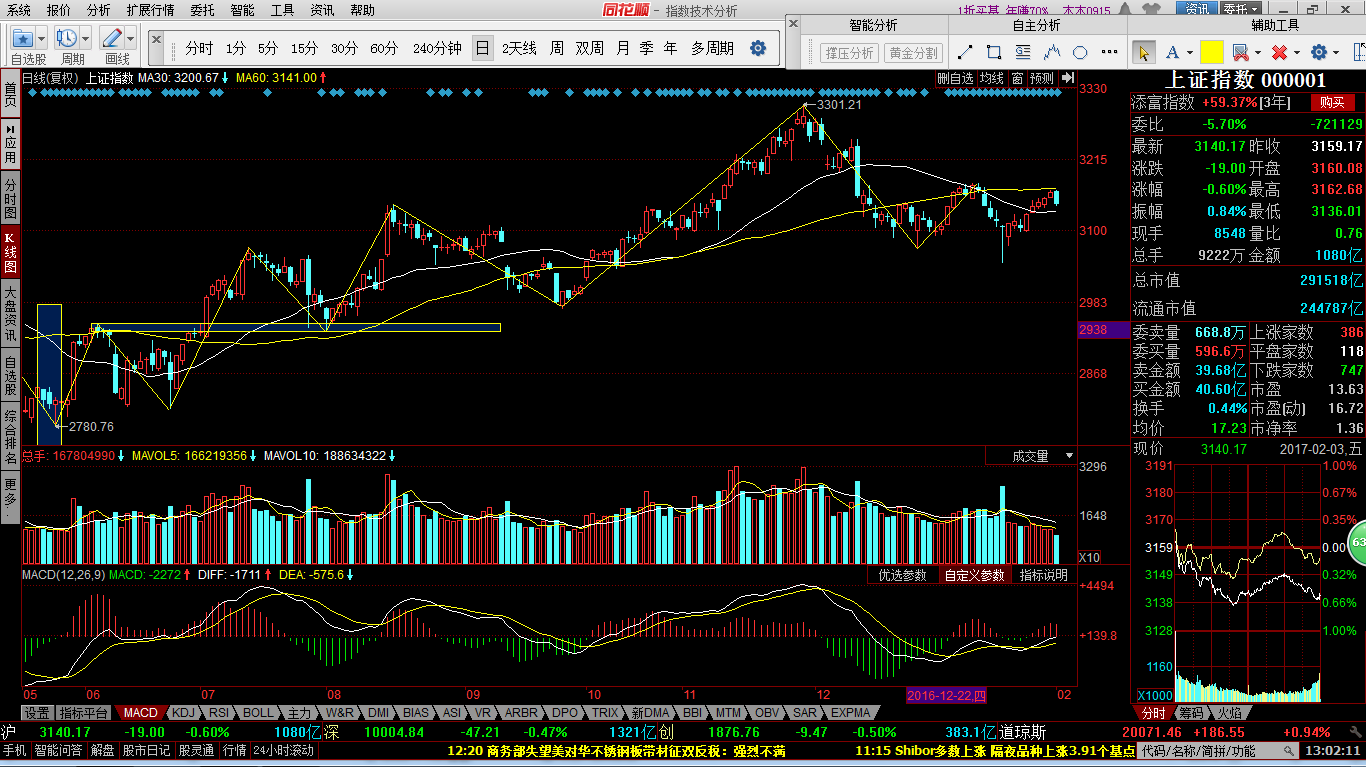1366x767 pixels.
Task: Open the 自选股 star folder icon
Action: [23, 38]
